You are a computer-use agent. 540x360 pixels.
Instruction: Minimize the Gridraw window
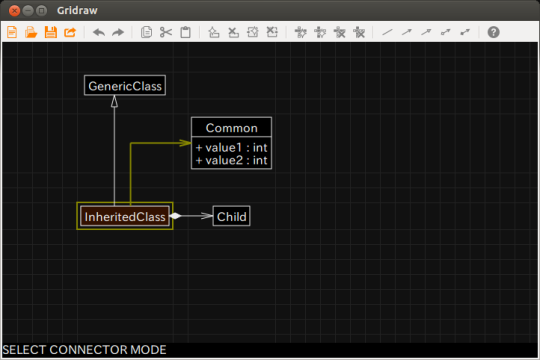pos(28,11)
